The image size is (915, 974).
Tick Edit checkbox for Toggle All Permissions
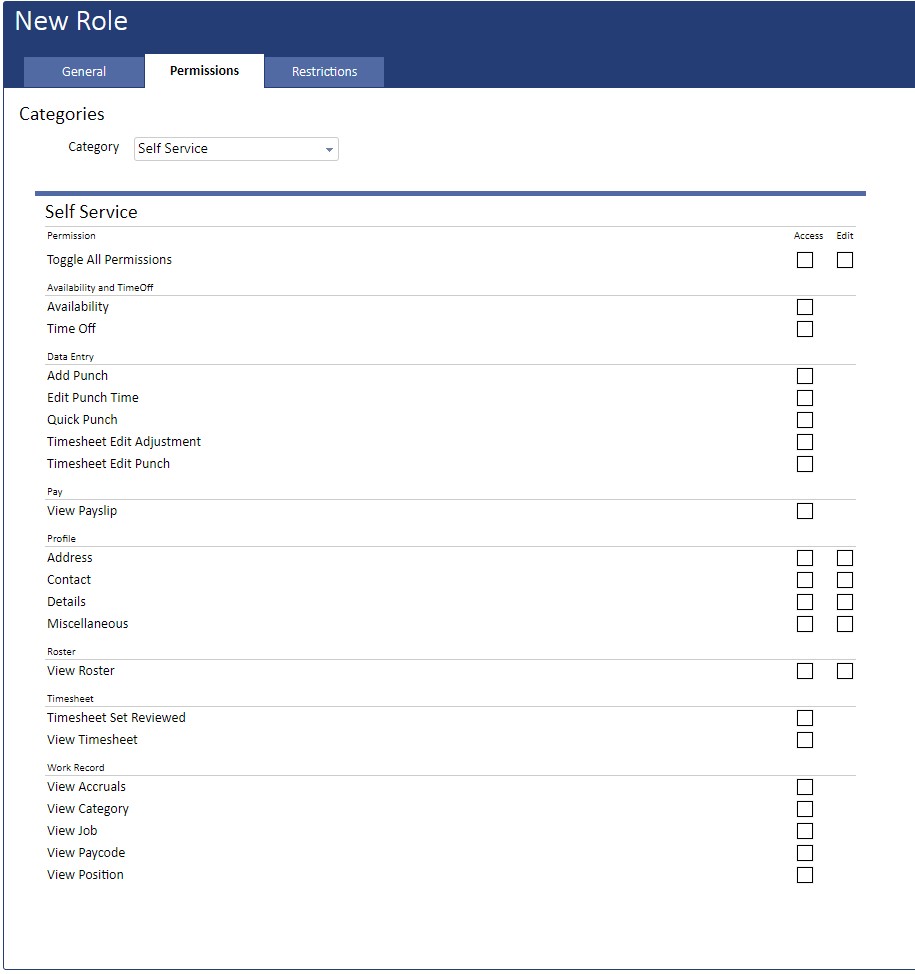pyautogui.click(x=844, y=260)
